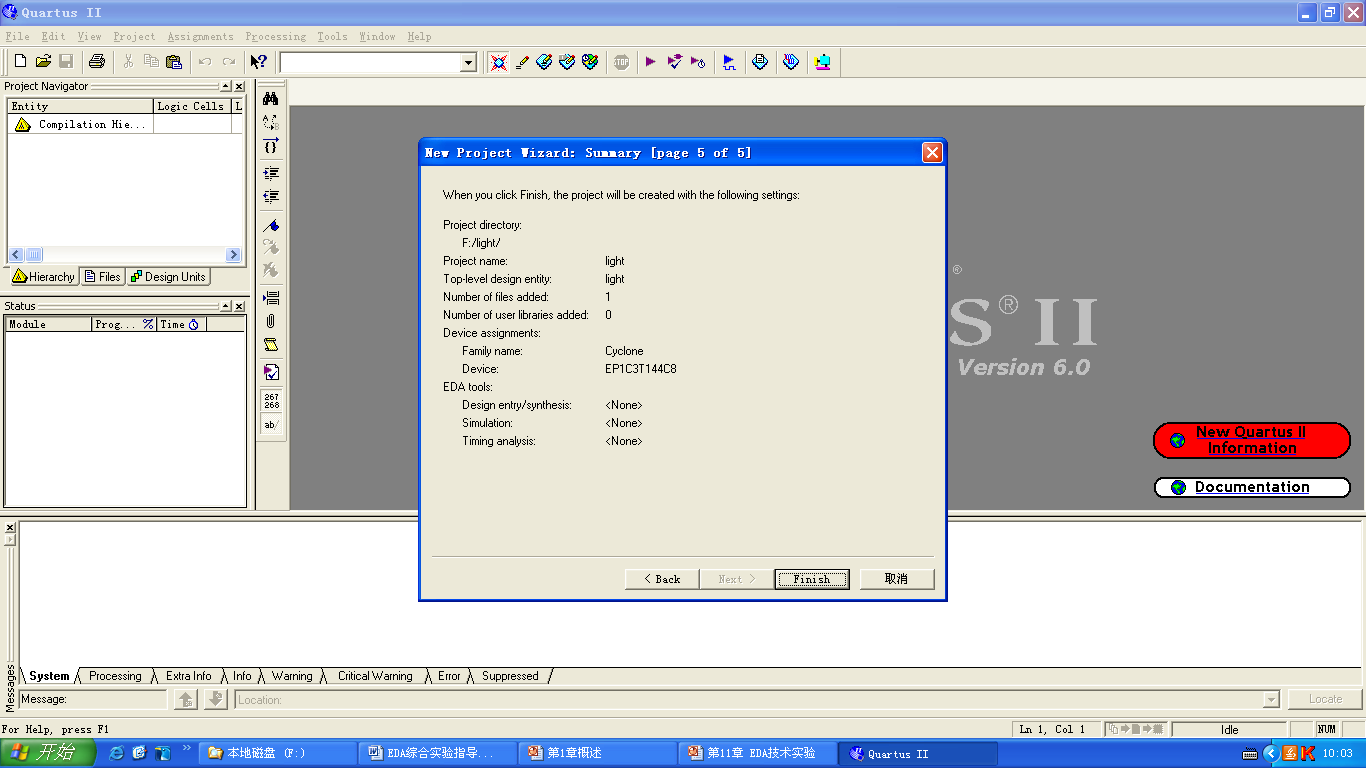
Task: Click the Logic Cells column header
Action: 191,106
